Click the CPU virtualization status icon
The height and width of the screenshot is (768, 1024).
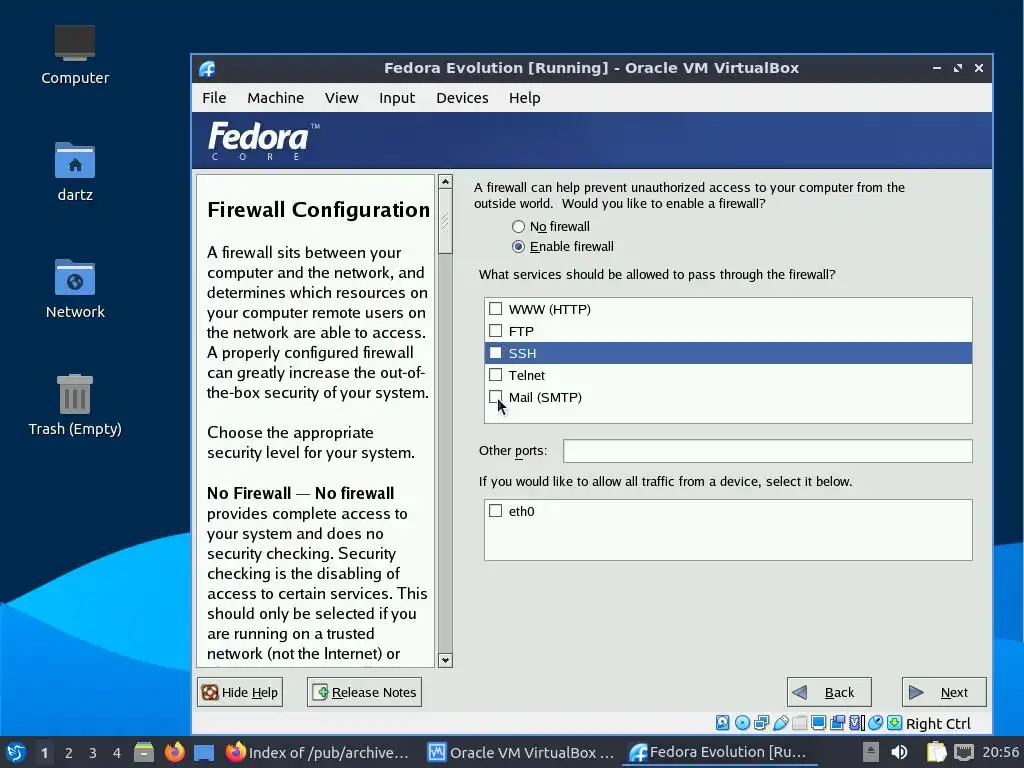tap(857, 723)
